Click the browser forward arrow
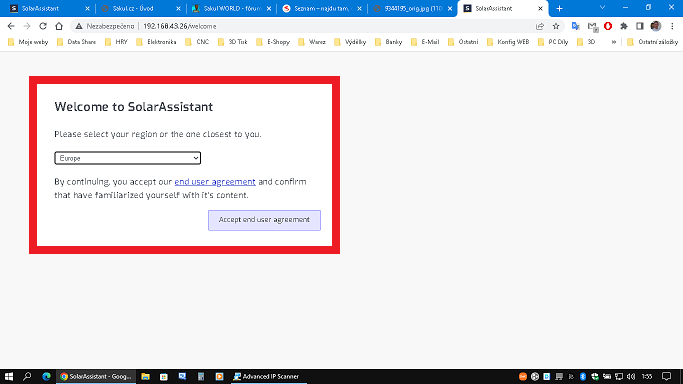The image size is (683, 384). click(27, 26)
